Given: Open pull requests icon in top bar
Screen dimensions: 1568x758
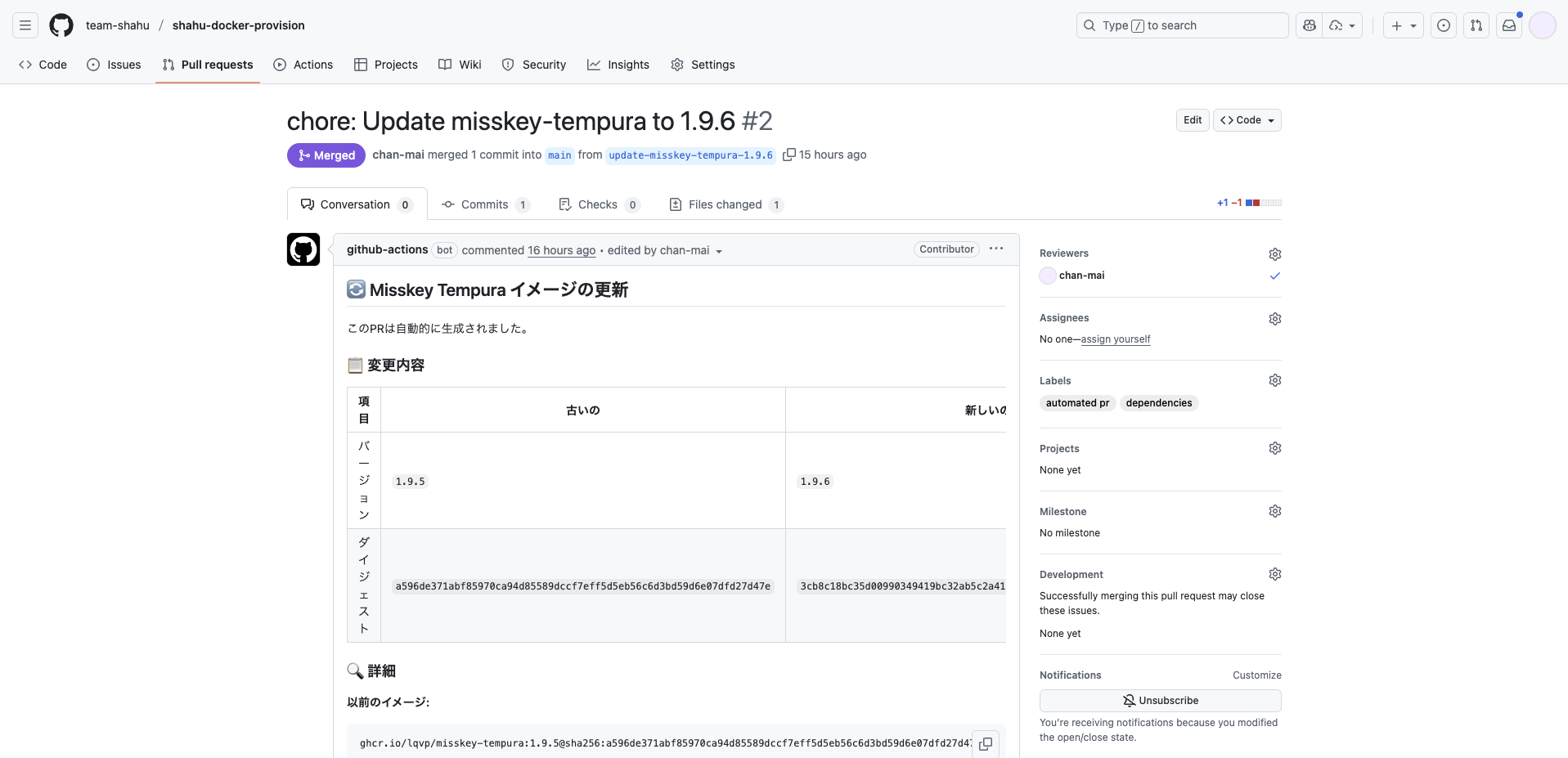Looking at the screenshot, I should click(x=1476, y=25).
